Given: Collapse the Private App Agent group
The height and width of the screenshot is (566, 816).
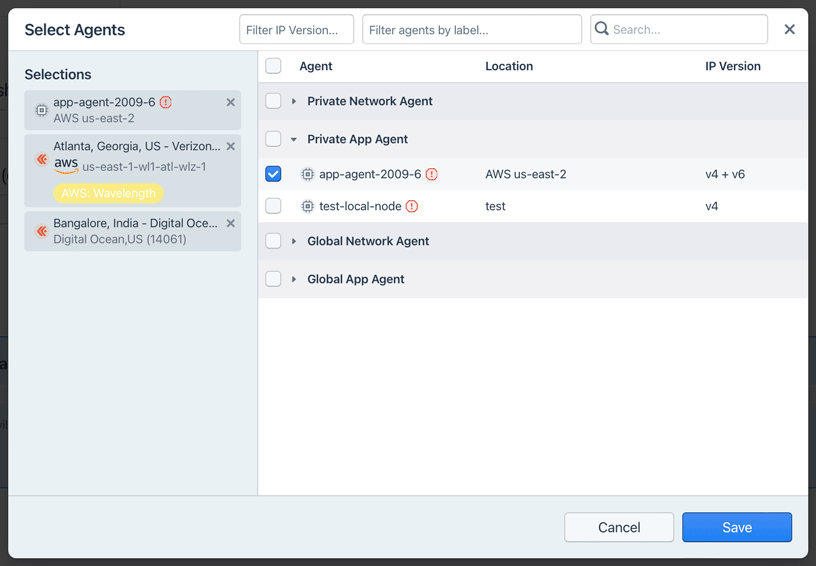Looking at the screenshot, I should click(x=294, y=139).
